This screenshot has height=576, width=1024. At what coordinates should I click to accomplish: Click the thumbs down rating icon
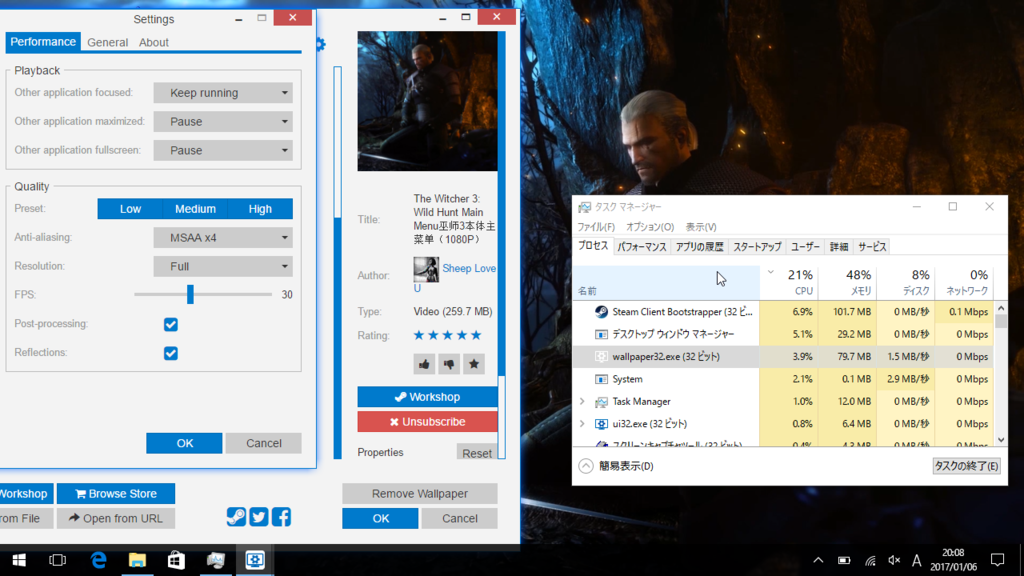click(x=449, y=364)
